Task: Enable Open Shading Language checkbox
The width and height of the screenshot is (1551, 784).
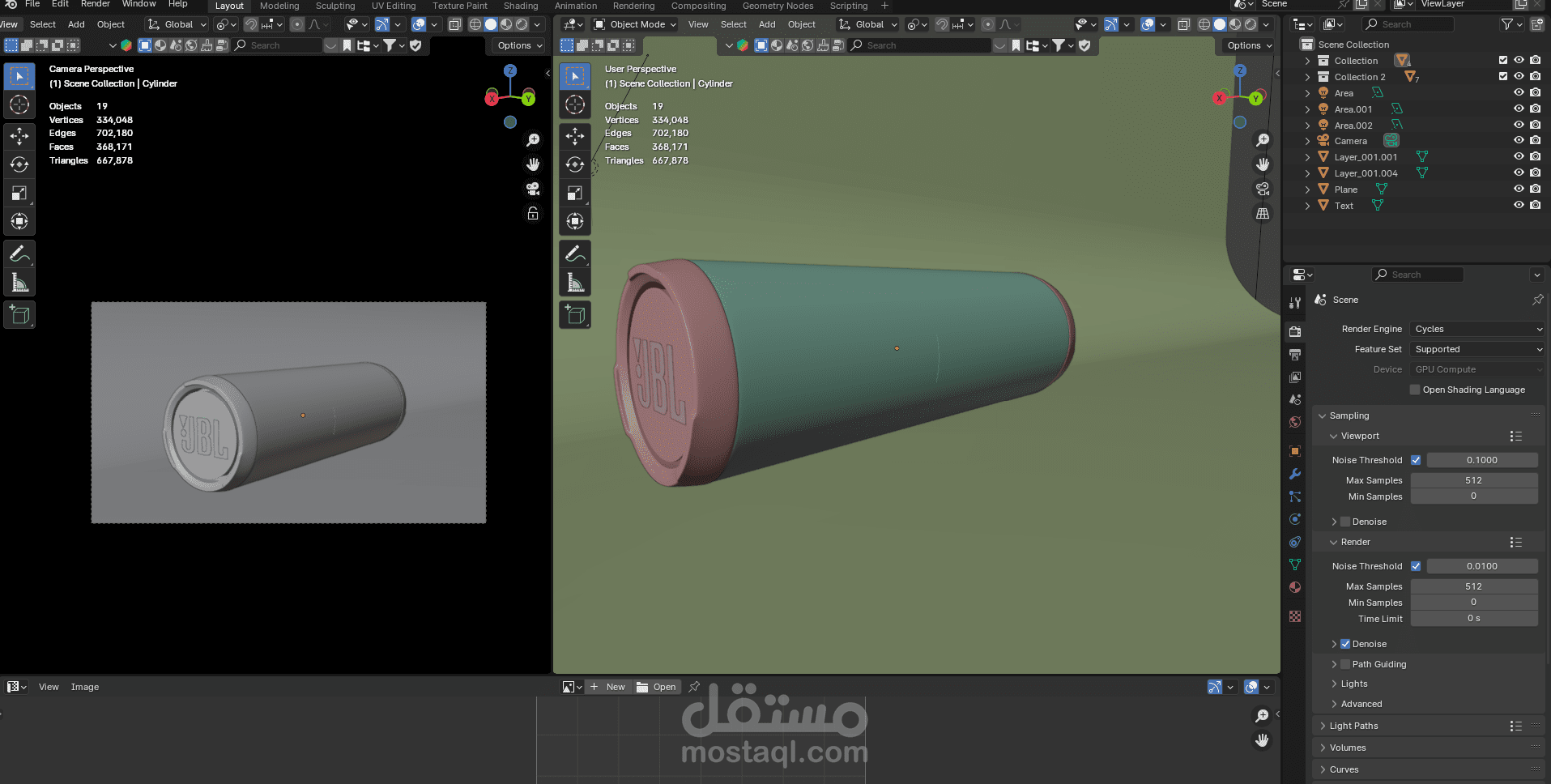Action: click(x=1415, y=390)
